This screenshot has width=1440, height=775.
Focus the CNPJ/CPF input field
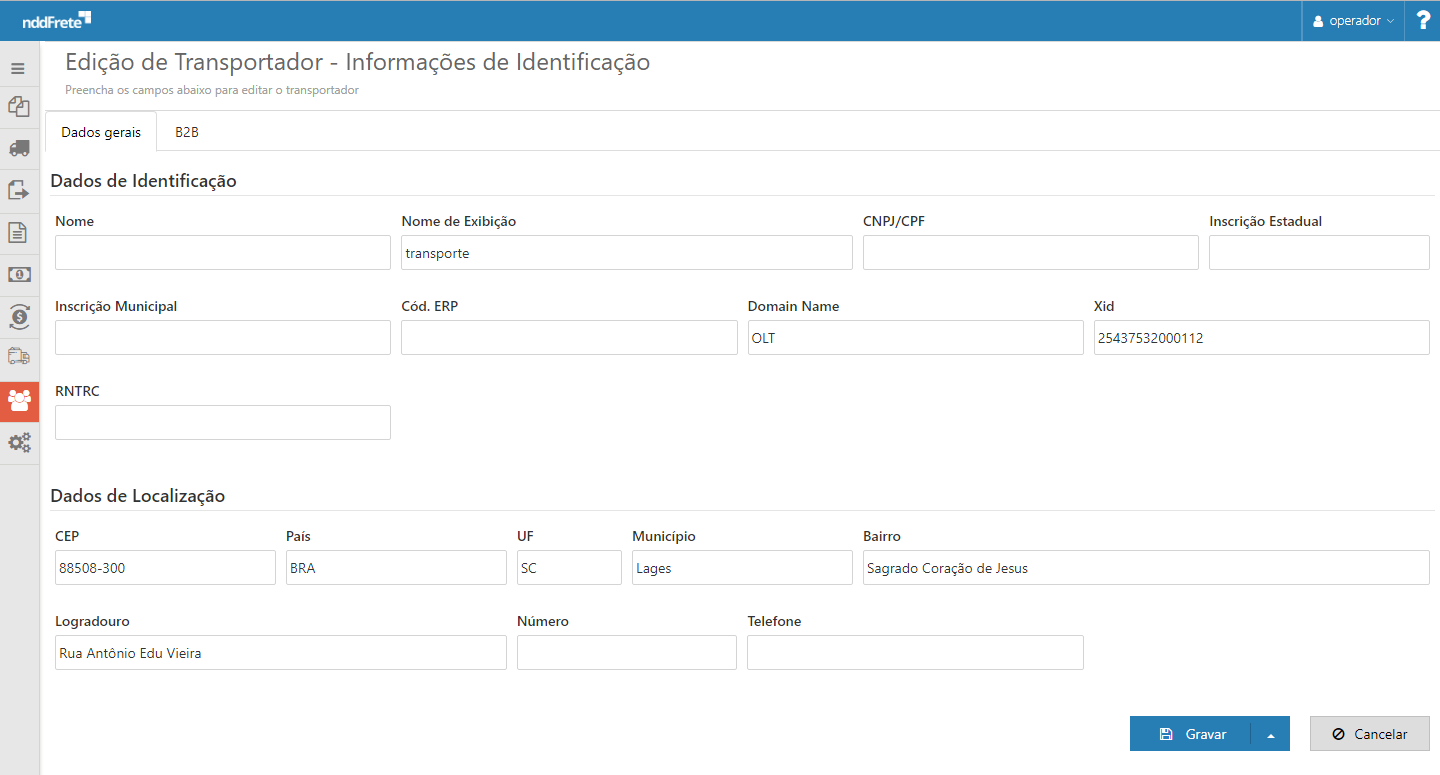(x=1030, y=253)
